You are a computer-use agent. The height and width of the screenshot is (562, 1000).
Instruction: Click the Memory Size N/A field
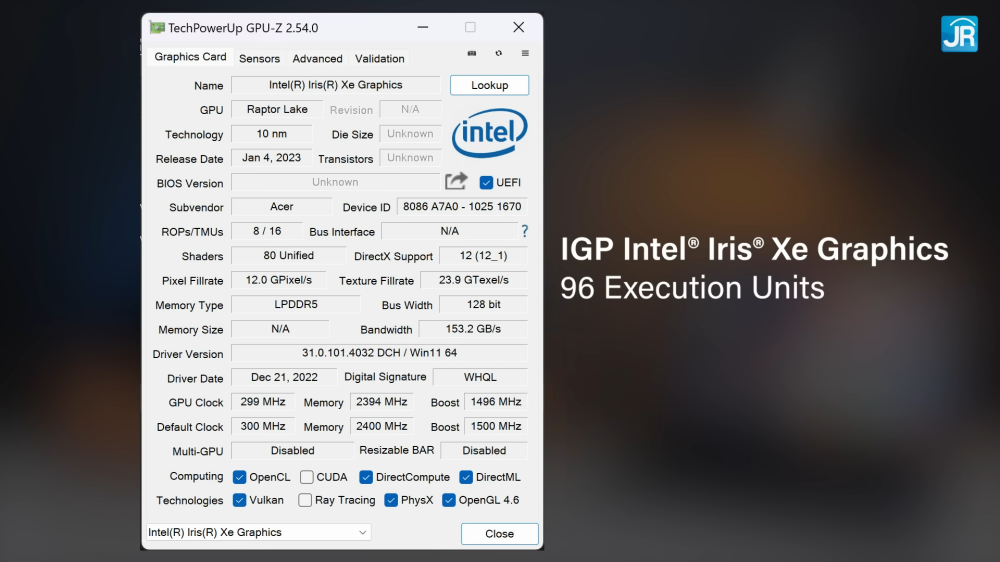(x=281, y=329)
